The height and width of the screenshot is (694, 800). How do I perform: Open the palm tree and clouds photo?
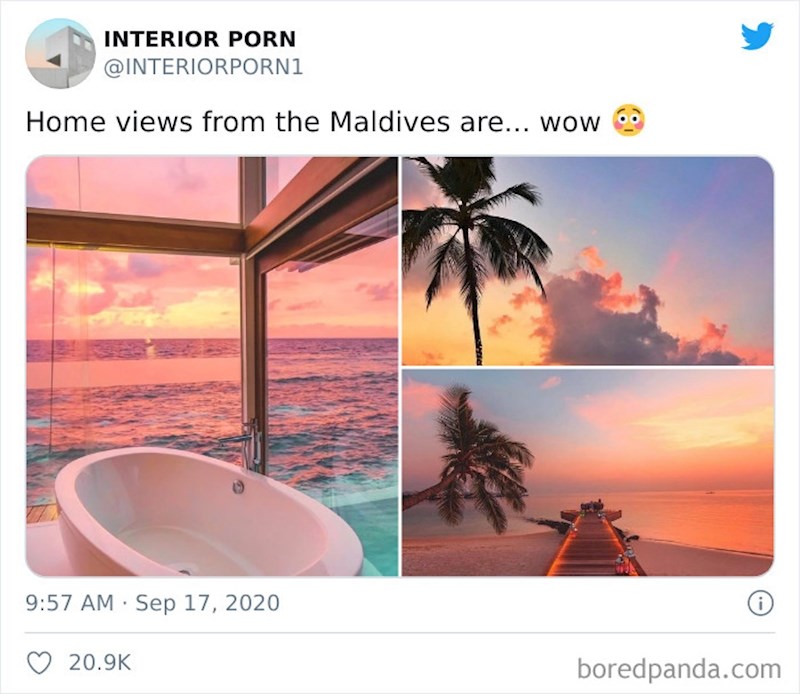(x=588, y=261)
